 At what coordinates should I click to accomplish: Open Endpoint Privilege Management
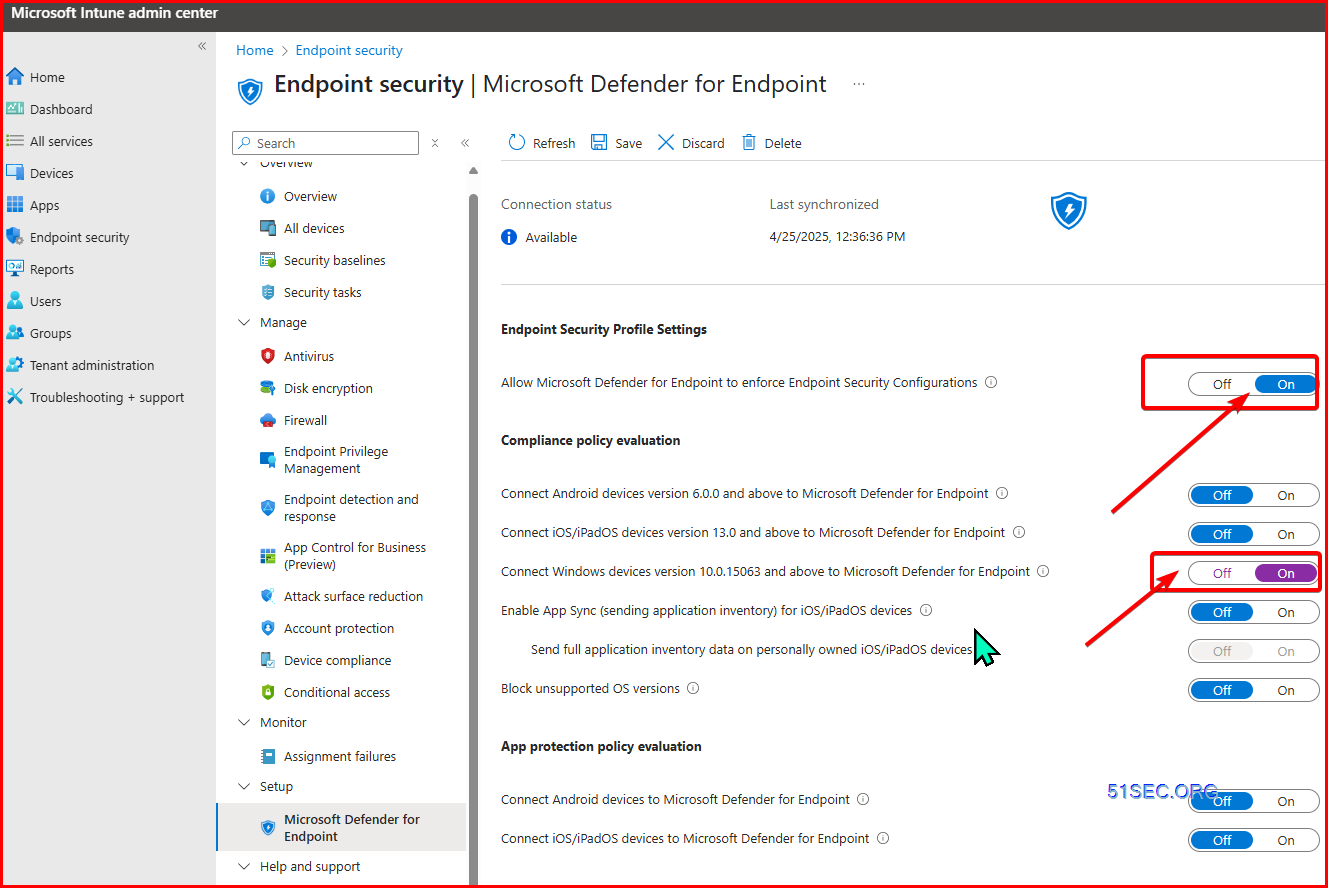pyautogui.click(x=336, y=460)
